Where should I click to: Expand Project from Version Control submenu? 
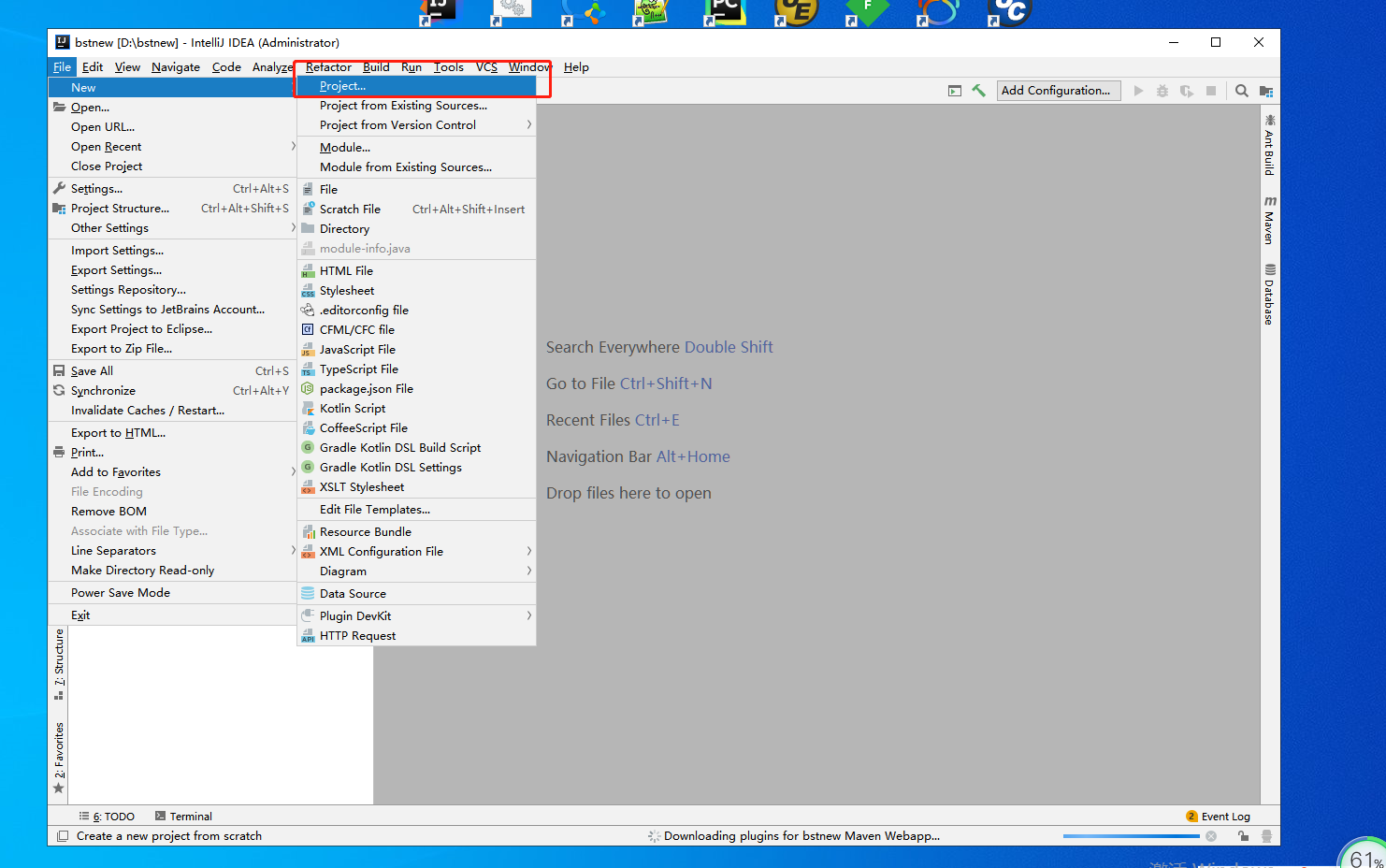tap(416, 125)
